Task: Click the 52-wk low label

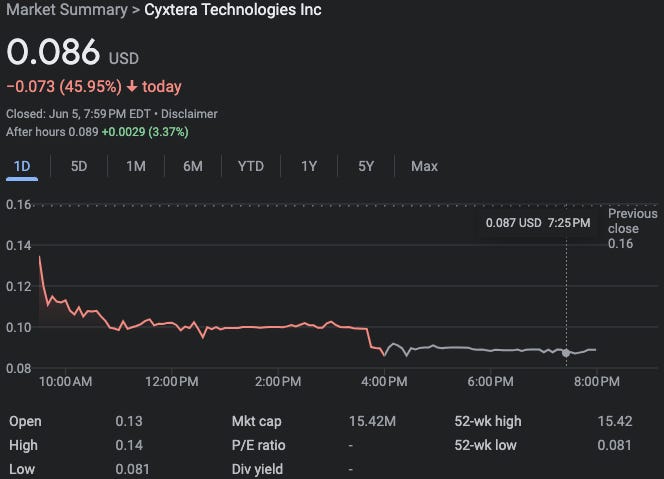Action: [485, 446]
